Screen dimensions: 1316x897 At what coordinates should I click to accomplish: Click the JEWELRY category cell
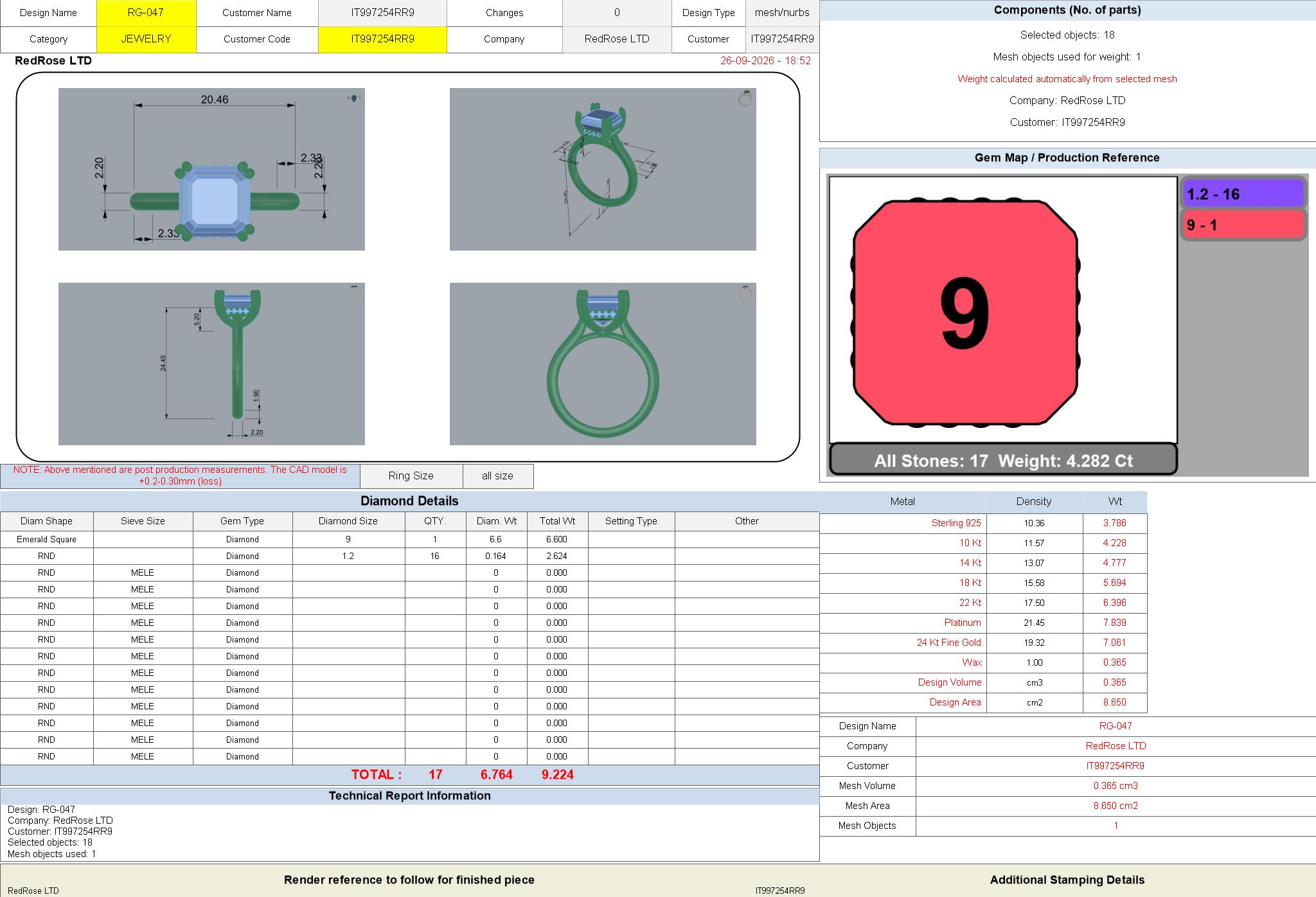146,39
